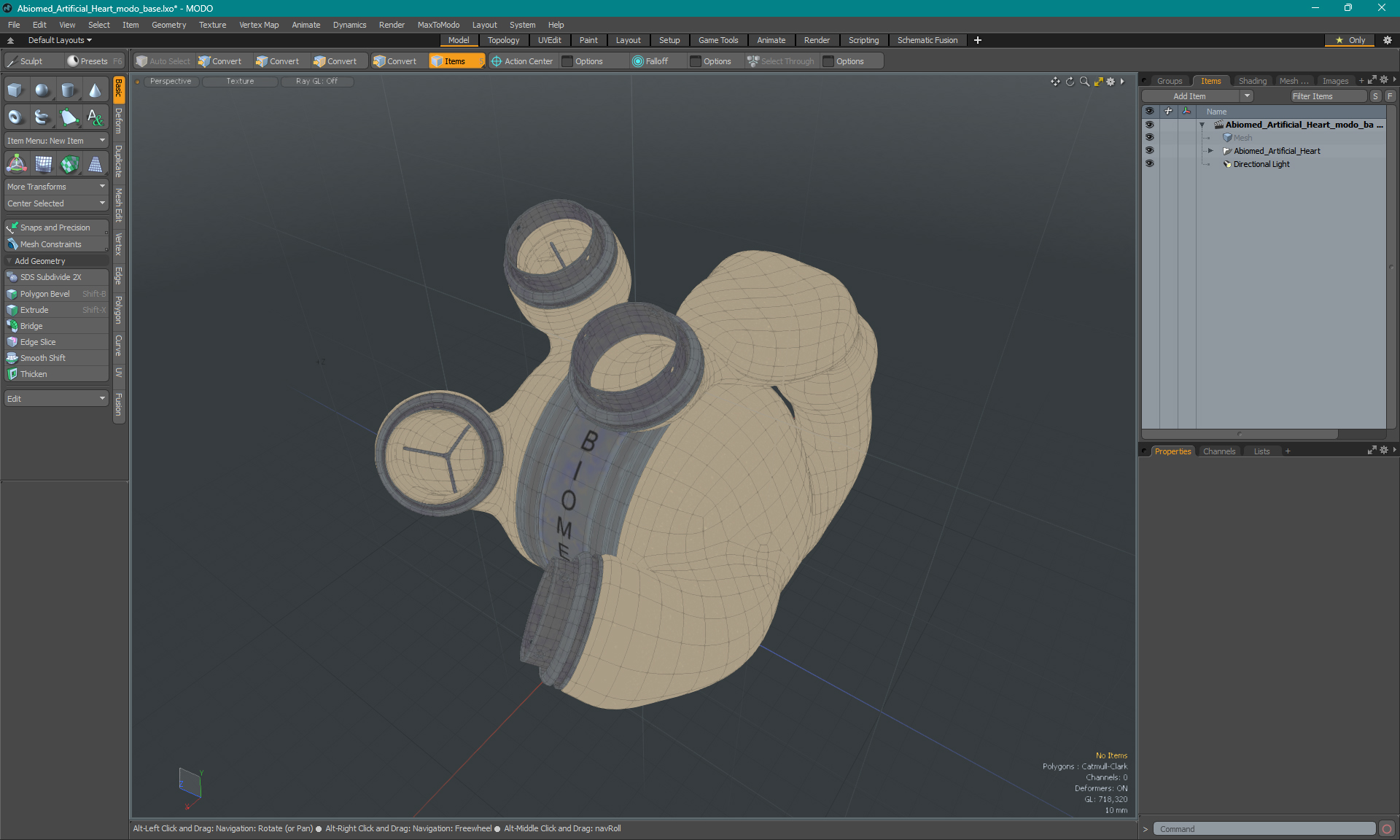Switch to the UVEdit layout tab
Screen dimensions: 1400x840
pyautogui.click(x=549, y=40)
